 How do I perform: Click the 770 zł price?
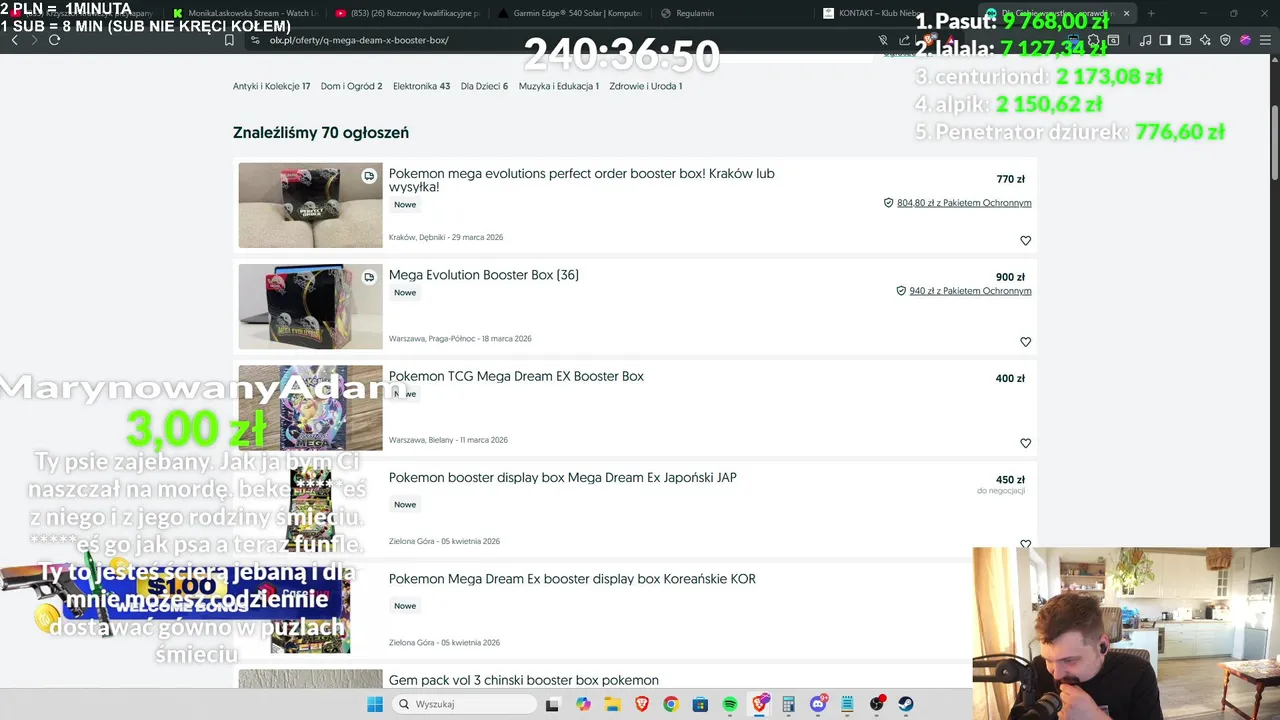1010,180
